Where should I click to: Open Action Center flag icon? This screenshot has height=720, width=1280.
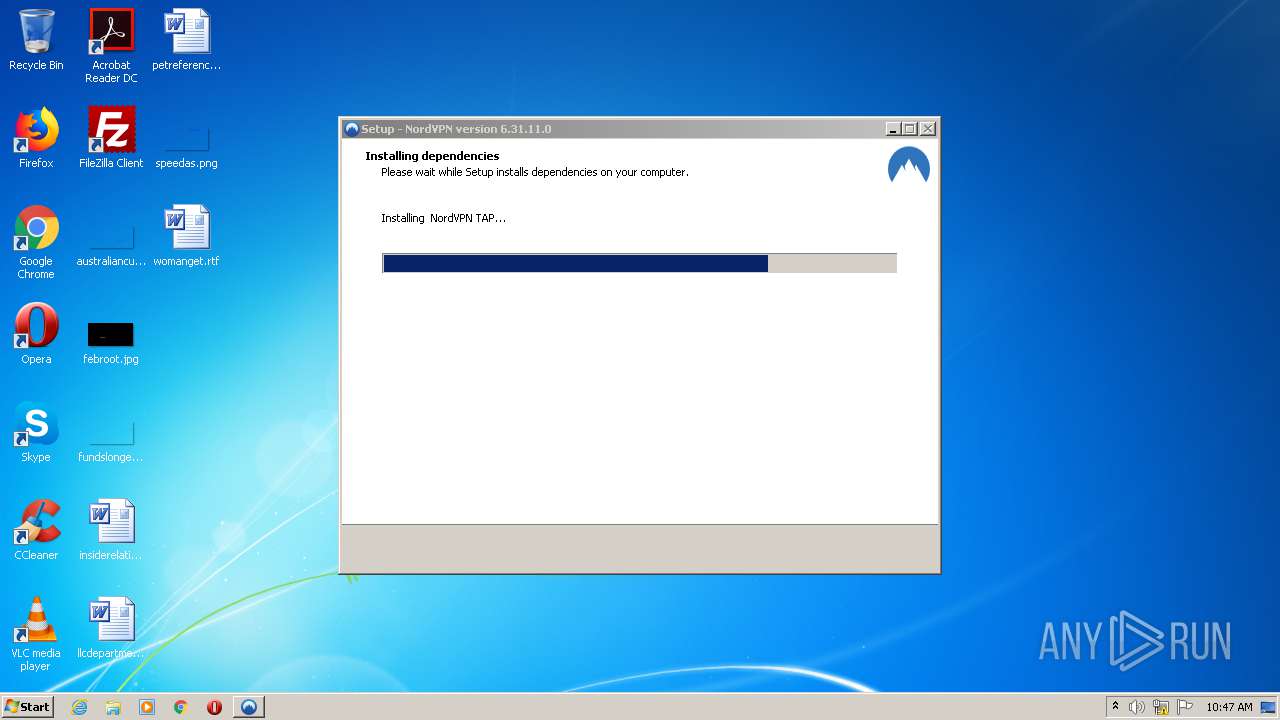(1185, 707)
